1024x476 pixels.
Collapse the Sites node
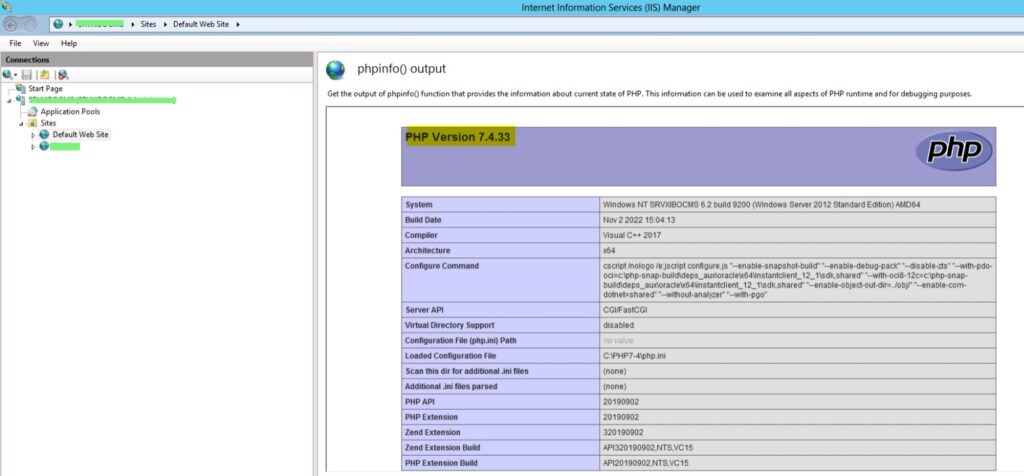[x=22, y=123]
